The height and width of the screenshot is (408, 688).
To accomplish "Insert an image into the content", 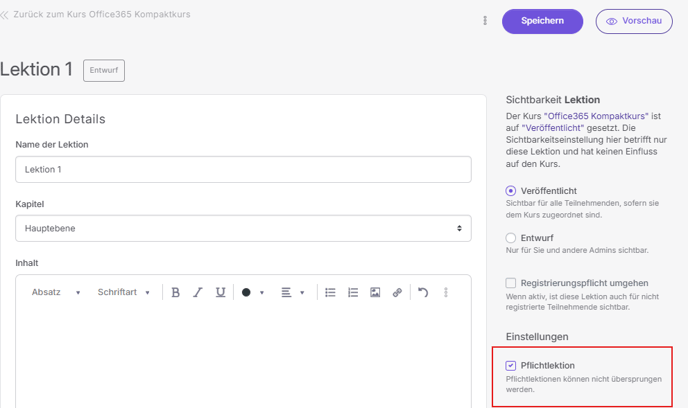I will (375, 292).
